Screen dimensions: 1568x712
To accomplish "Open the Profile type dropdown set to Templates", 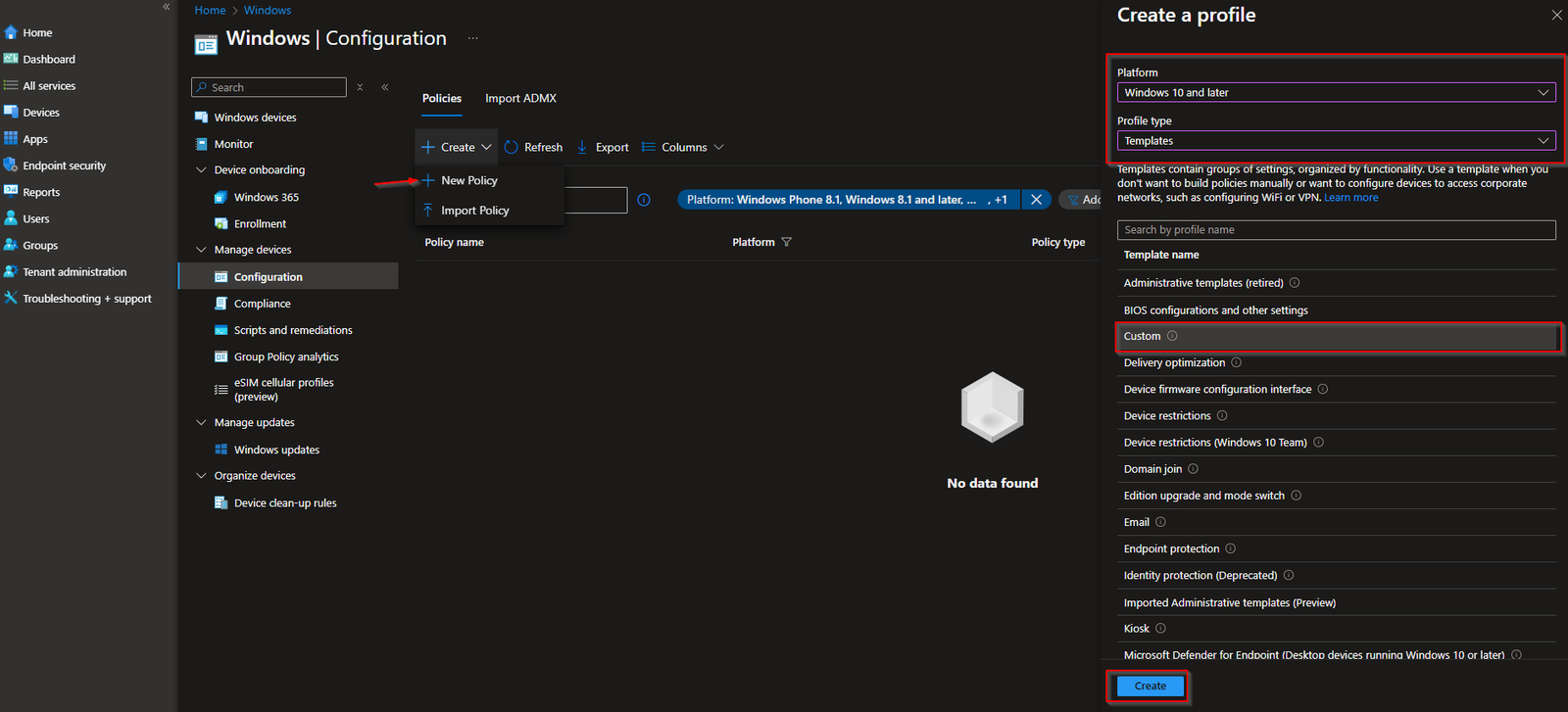I will (1336, 141).
